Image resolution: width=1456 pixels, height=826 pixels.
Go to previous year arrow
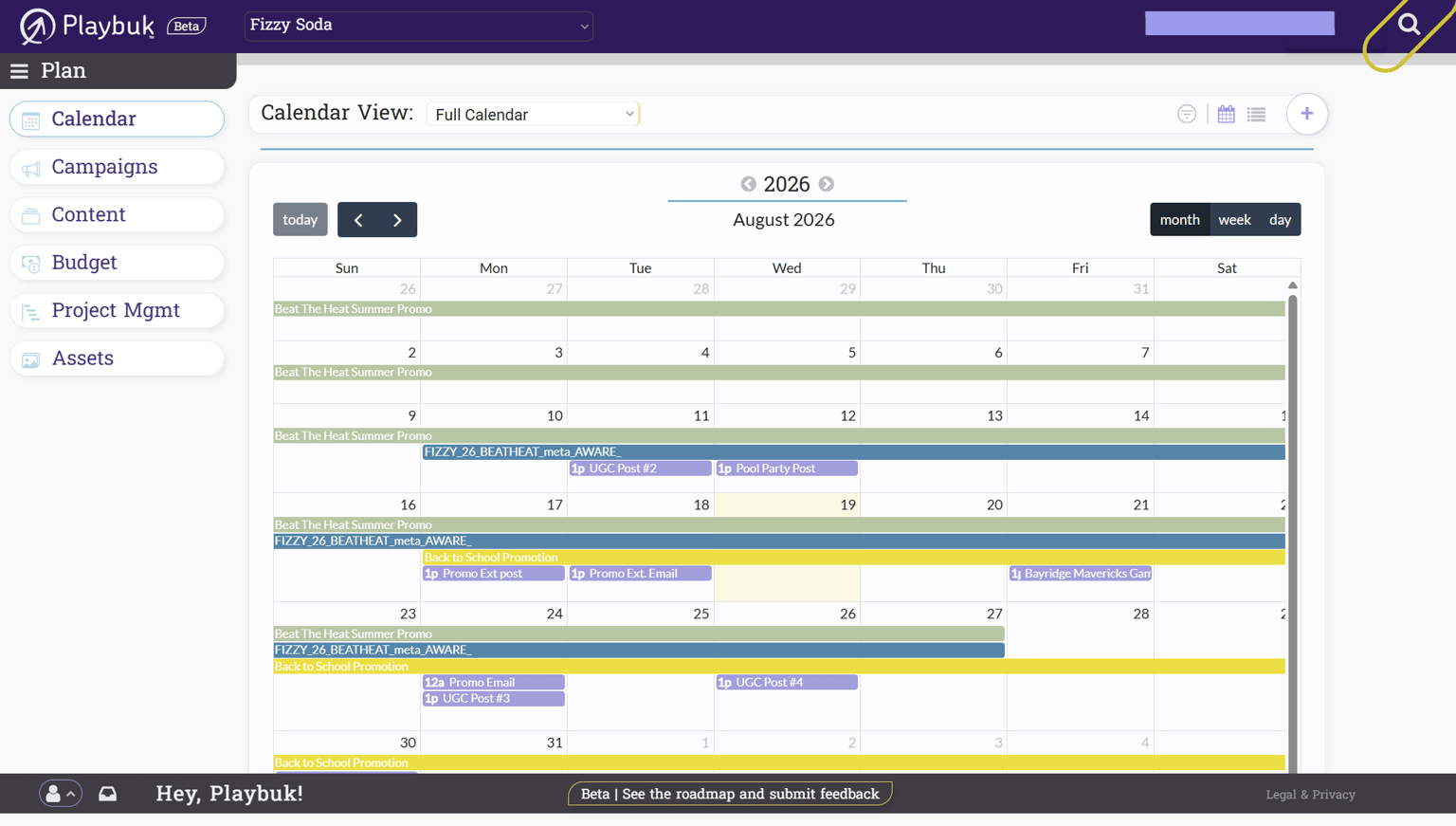[x=748, y=184]
